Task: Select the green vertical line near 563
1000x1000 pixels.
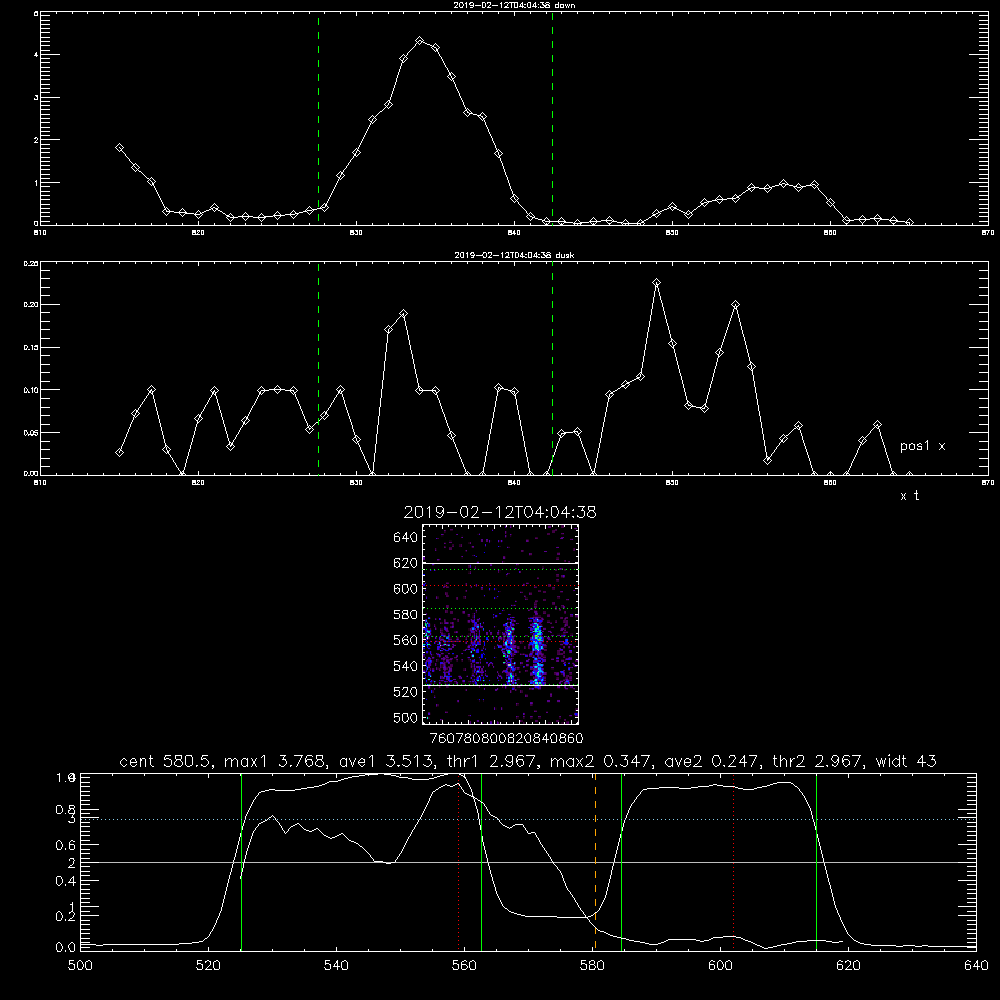Action: (481, 862)
